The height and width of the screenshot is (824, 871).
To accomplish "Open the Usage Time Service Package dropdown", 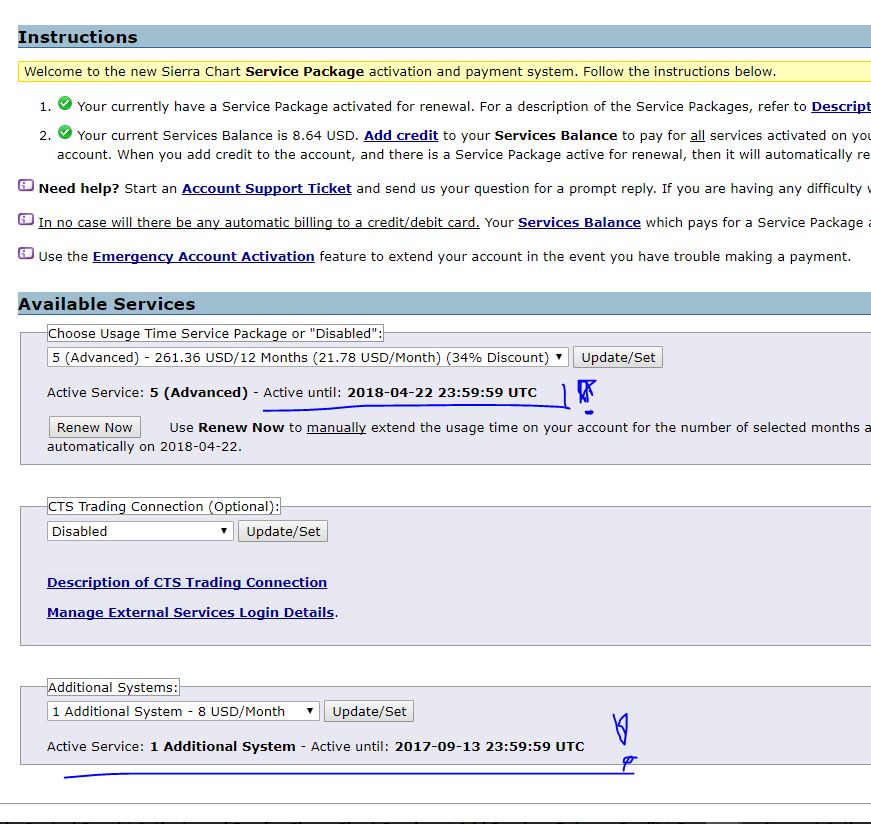I will click(x=308, y=357).
